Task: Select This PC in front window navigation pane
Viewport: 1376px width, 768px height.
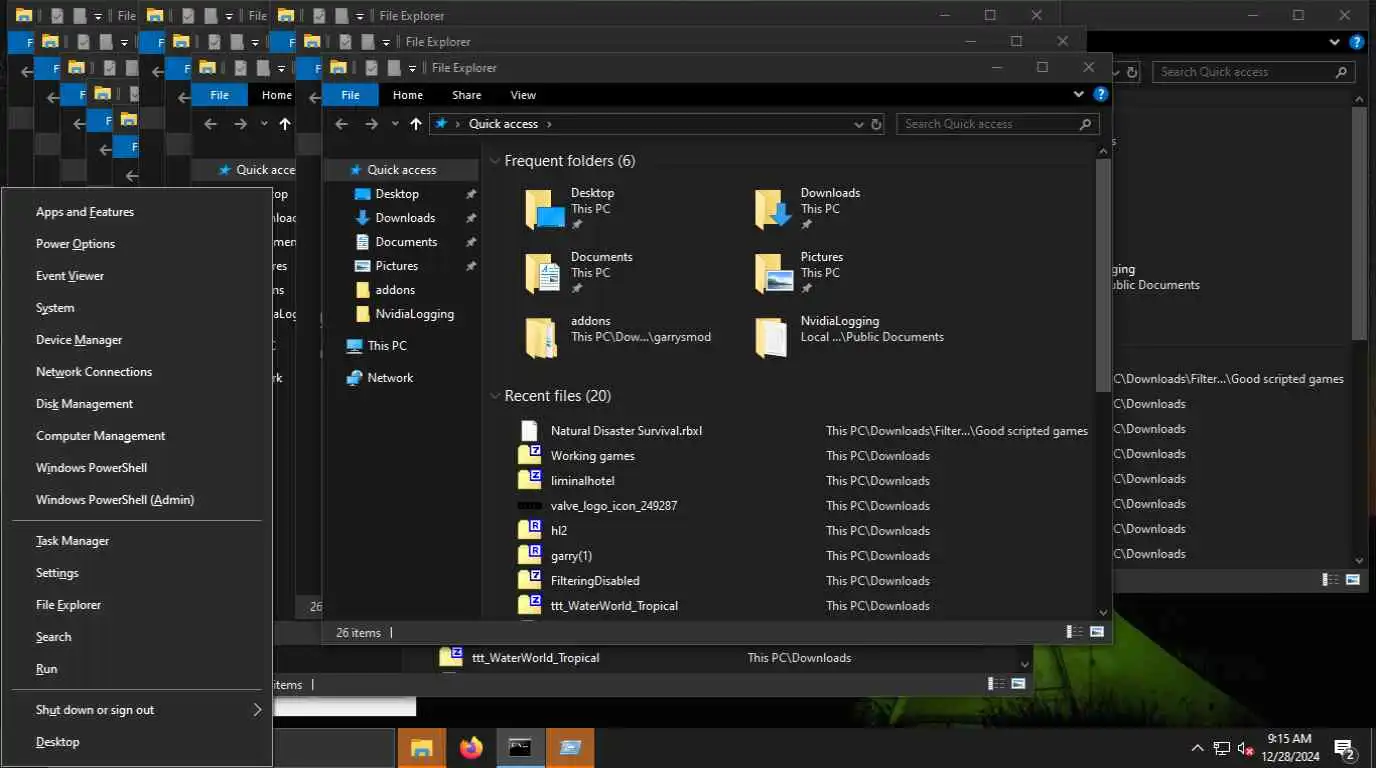Action: point(386,346)
